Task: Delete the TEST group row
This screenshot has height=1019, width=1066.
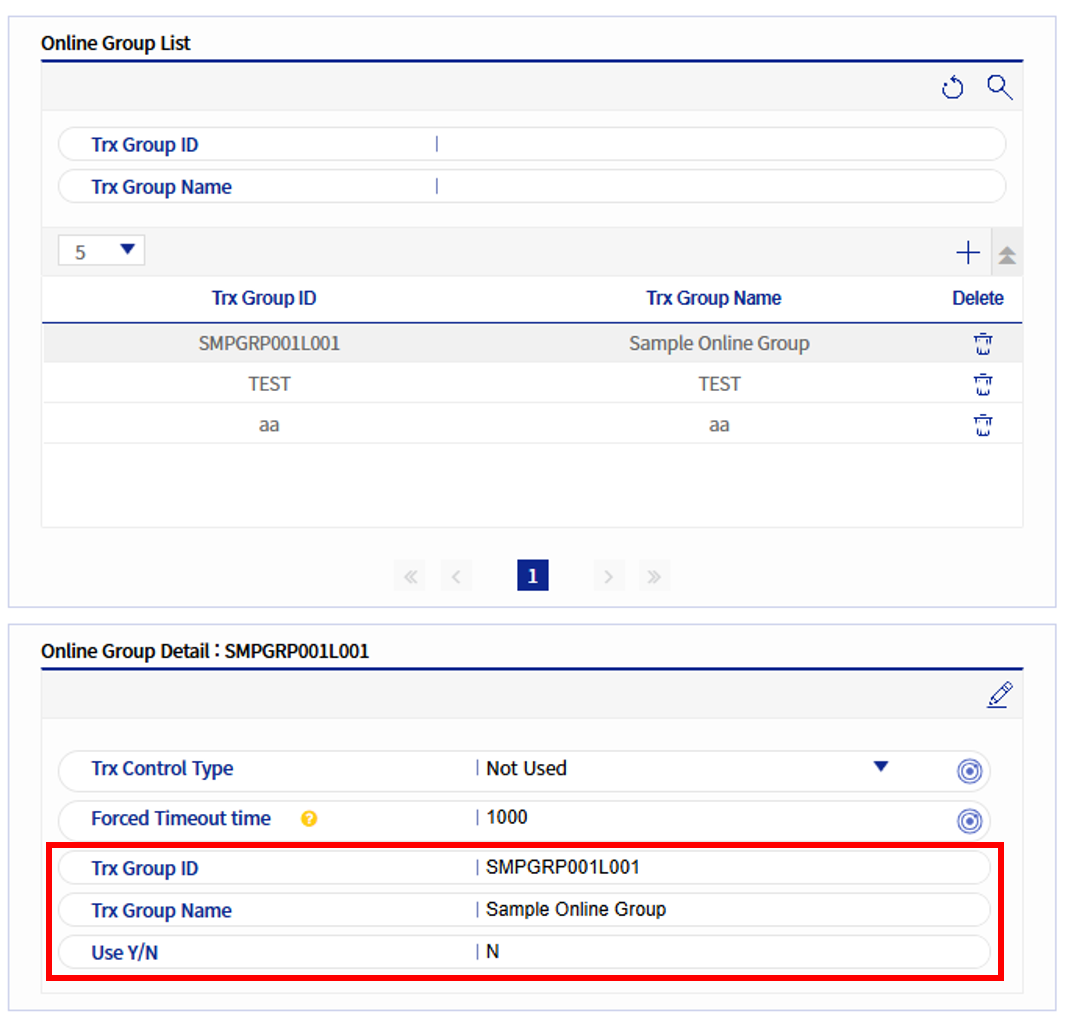Action: click(983, 385)
